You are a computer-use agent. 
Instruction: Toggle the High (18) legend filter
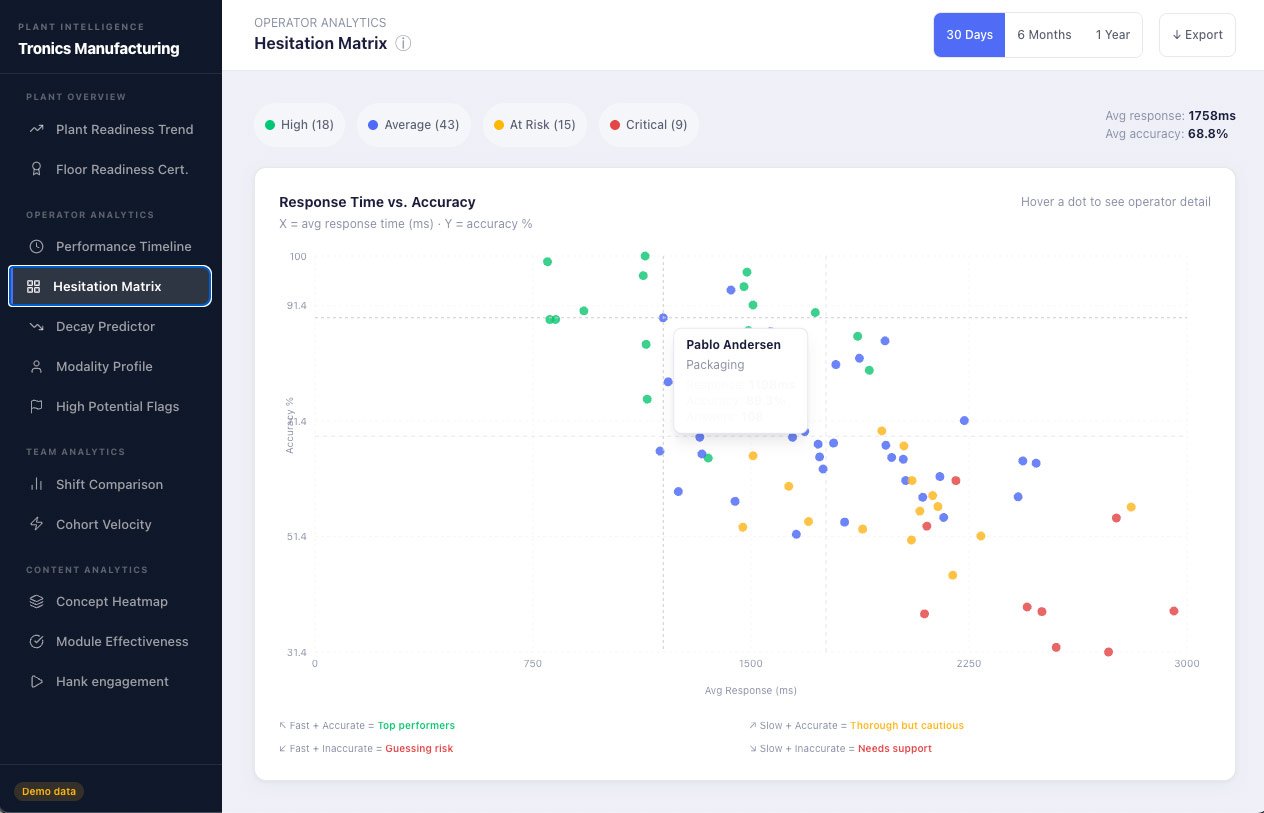(299, 125)
